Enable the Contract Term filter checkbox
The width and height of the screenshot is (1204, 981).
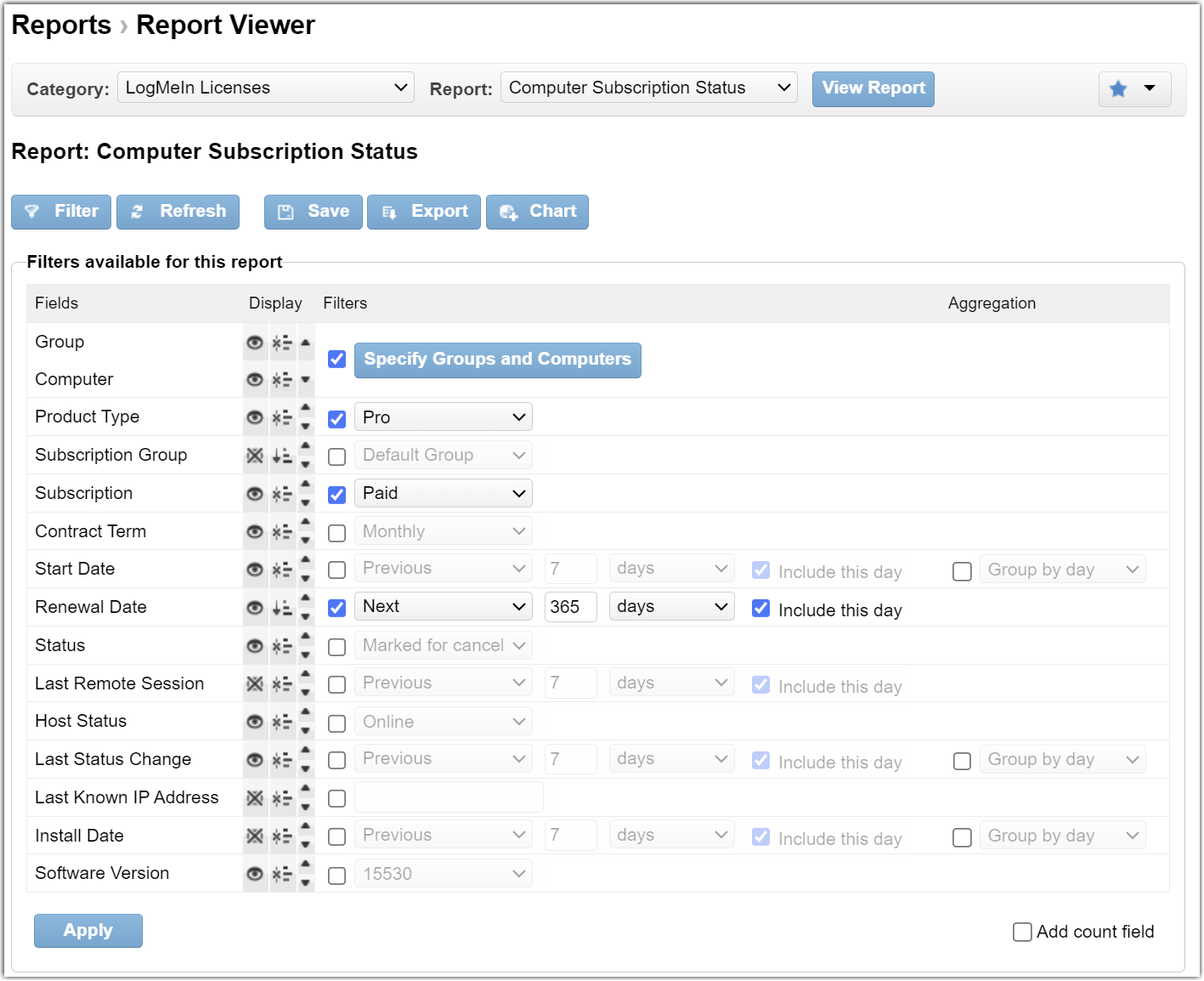(x=337, y=533)
